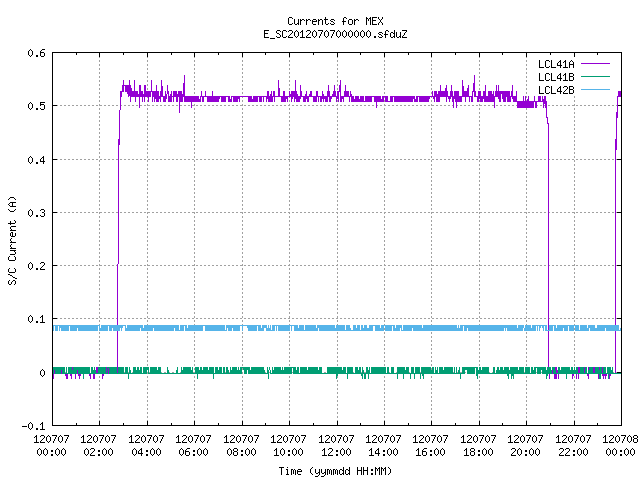This screenshot has width=640, height=480.
Task: Click the LCL41B legend label
Action: 556,77
